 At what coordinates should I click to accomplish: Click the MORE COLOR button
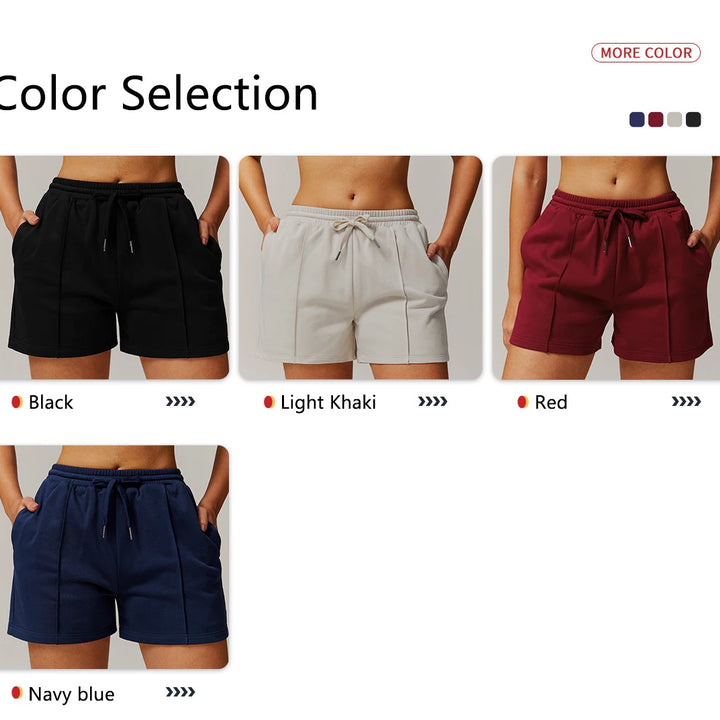646,53
